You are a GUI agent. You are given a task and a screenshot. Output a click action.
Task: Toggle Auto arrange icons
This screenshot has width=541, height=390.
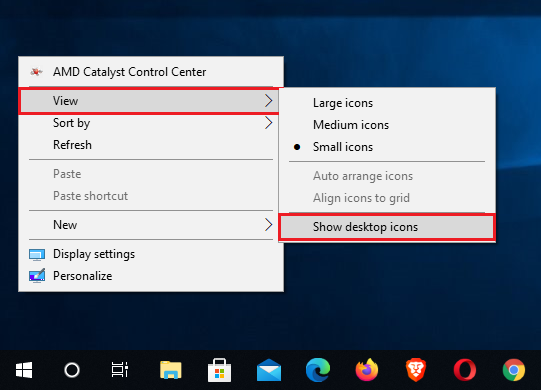[387, 176]
